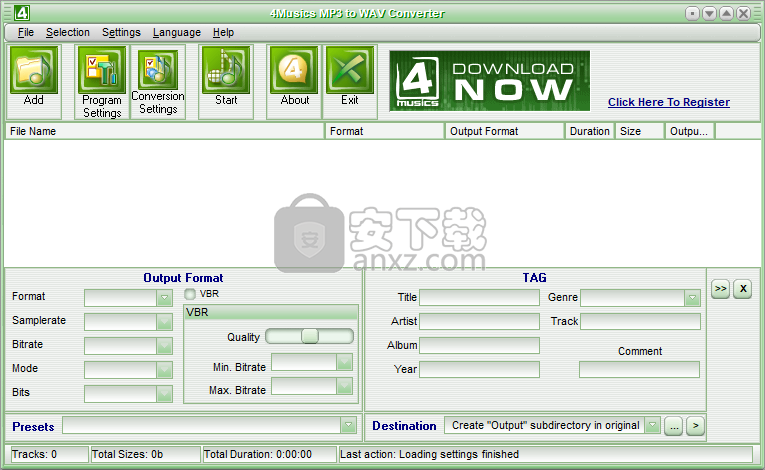765x470 pixels.
Task: Open the Destination dropdown arrow
Action: (652, 425)
